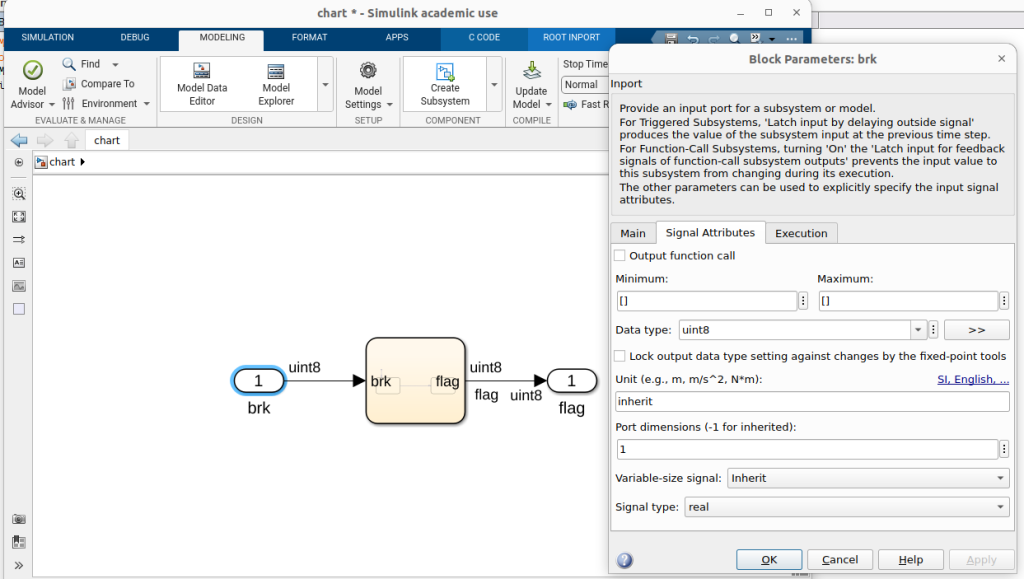Switch to the DEBUG ribbon tab
Screen dimensions: 1024x579
point(135,37)
